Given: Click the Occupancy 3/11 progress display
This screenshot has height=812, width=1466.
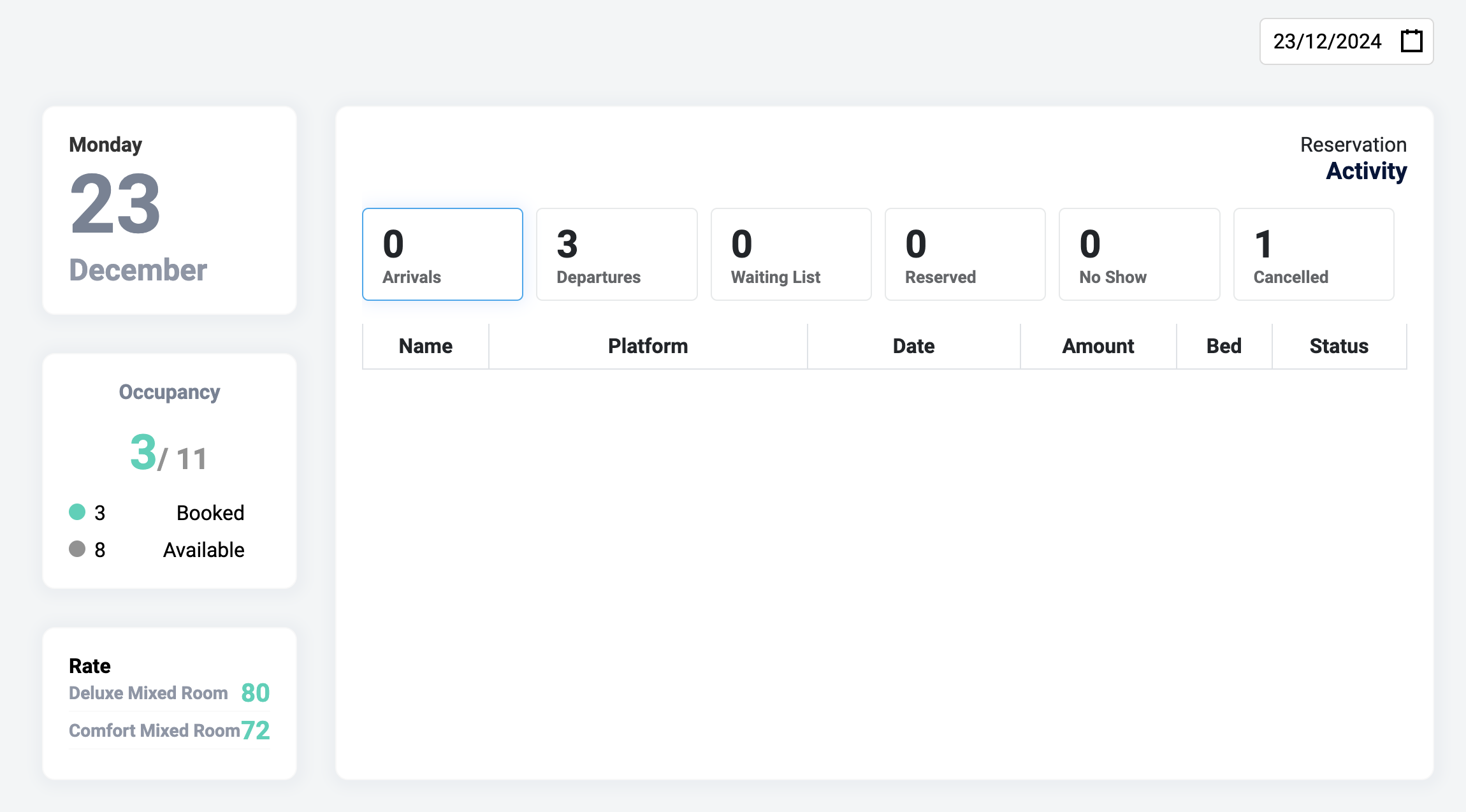Looking at the screenshot, I should [x=168, y=454].
